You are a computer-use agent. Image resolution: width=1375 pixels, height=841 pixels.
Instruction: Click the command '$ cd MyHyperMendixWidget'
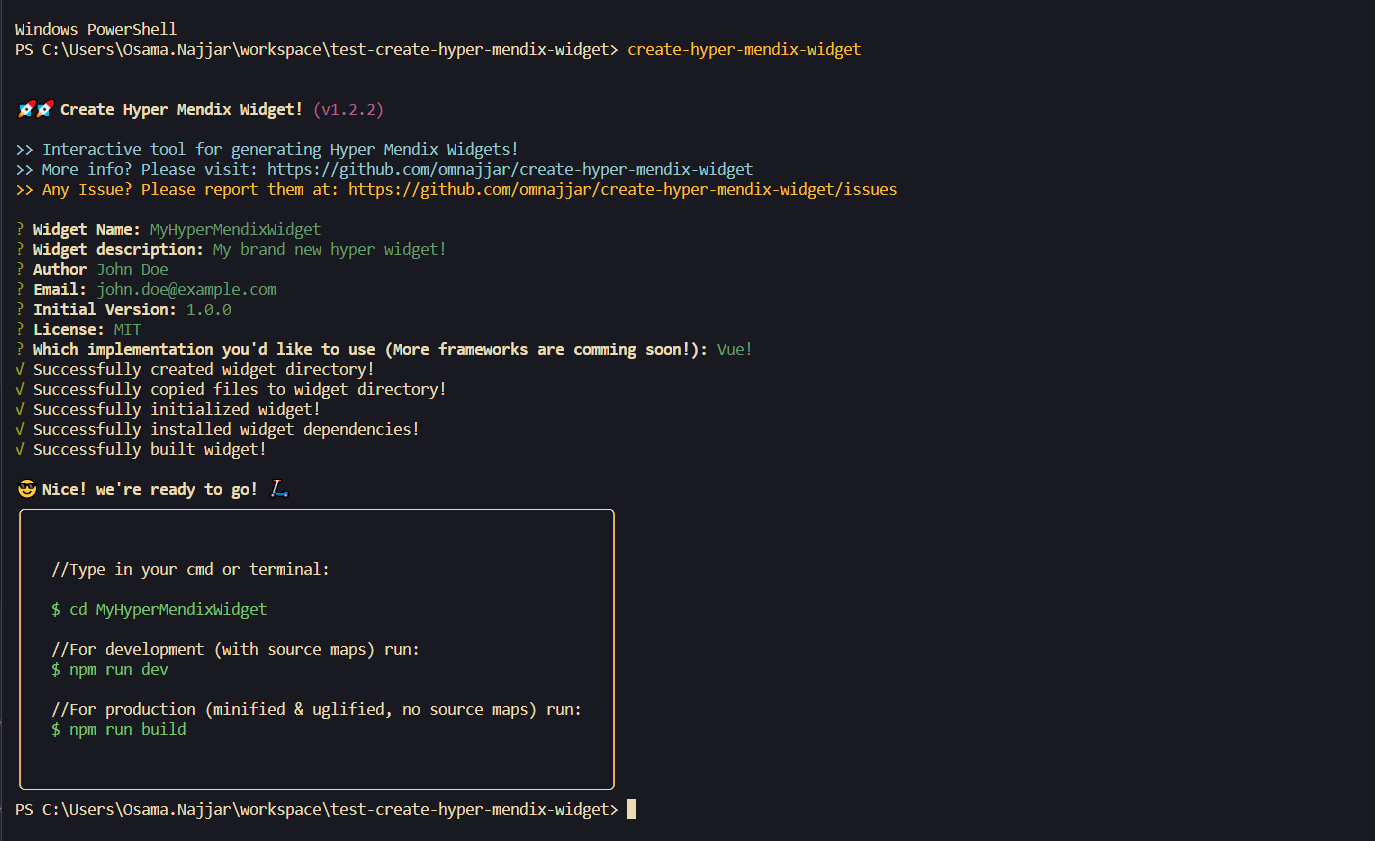click(159, 609)
